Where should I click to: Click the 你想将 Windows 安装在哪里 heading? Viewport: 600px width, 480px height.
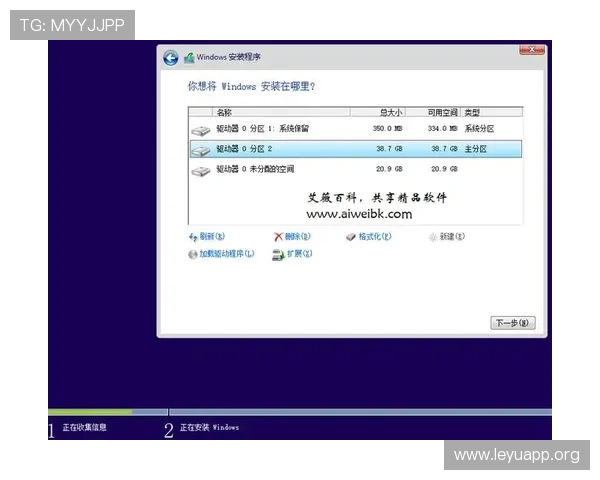point(251,87)
